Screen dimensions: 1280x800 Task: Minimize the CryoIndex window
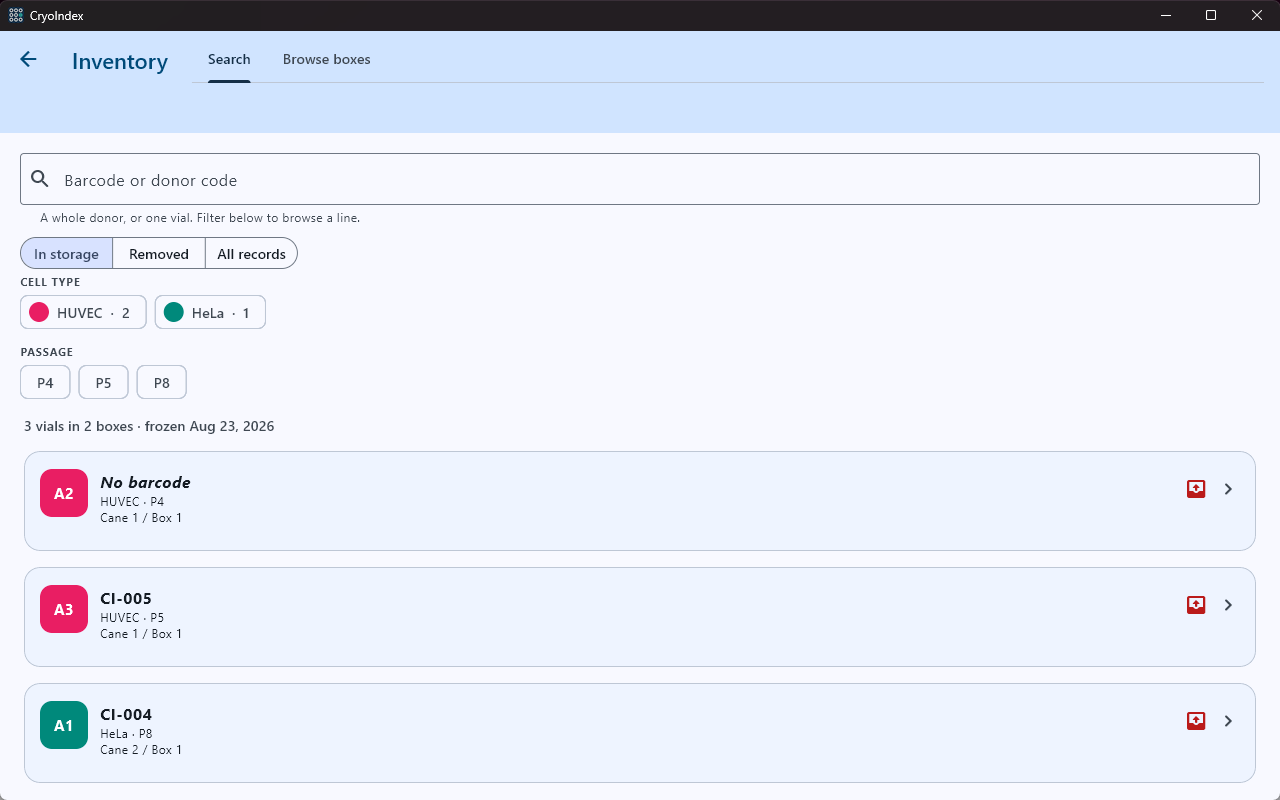[x=1165, y=15]
